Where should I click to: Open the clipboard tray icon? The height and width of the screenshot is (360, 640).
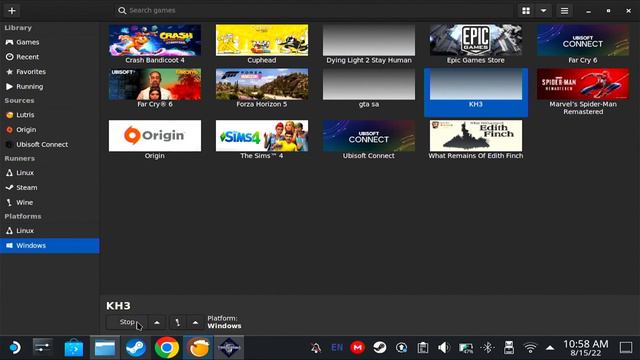coord(423,348)
